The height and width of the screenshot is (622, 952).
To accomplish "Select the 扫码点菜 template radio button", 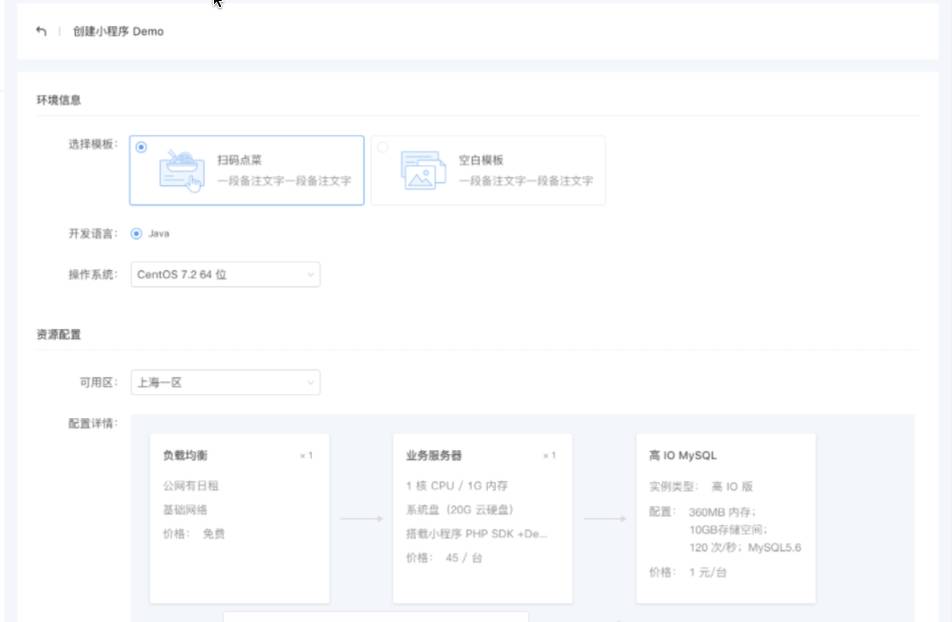I will pyautogui.click(x=141, y=147).
